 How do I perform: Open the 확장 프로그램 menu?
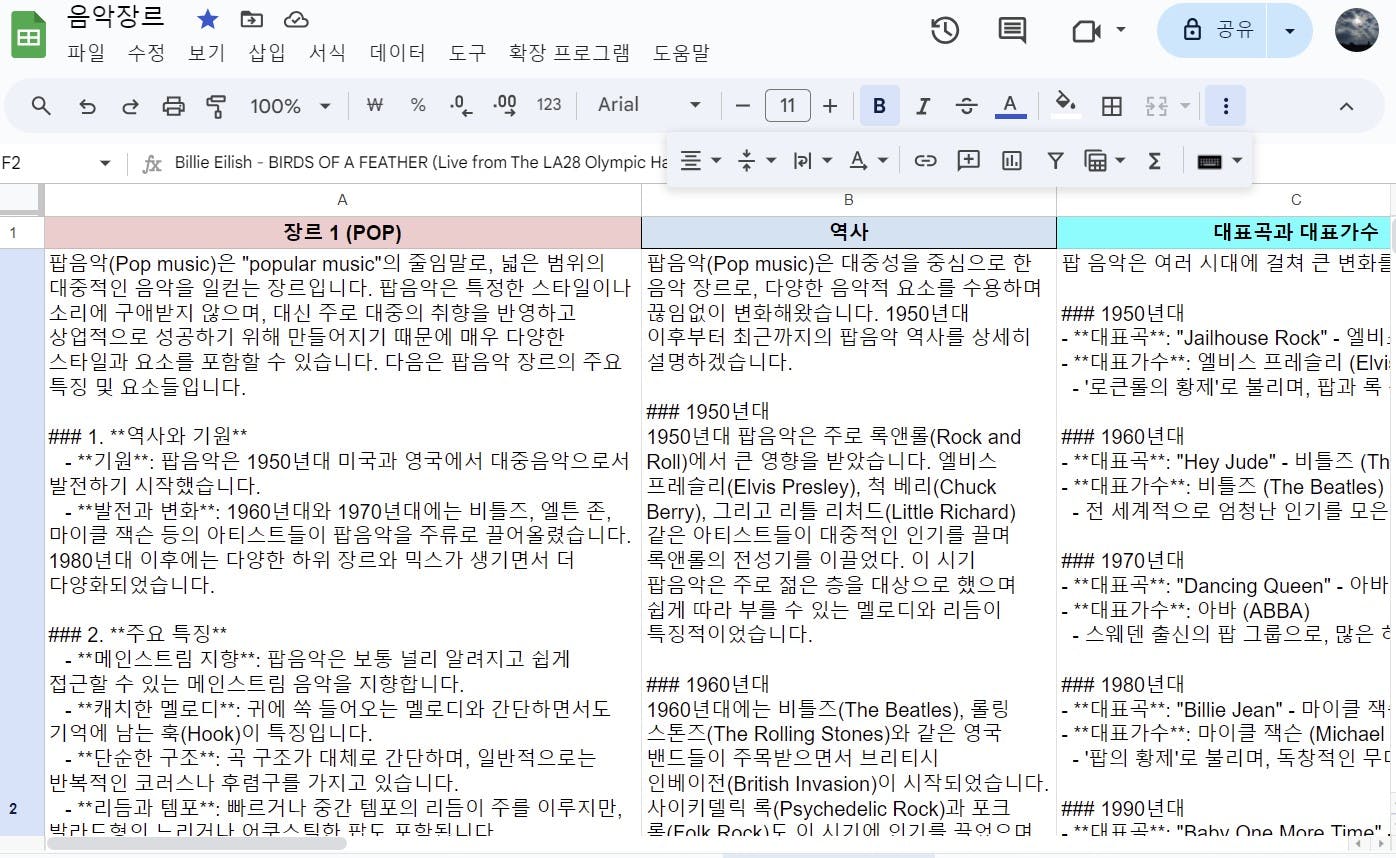pos(569,53)
